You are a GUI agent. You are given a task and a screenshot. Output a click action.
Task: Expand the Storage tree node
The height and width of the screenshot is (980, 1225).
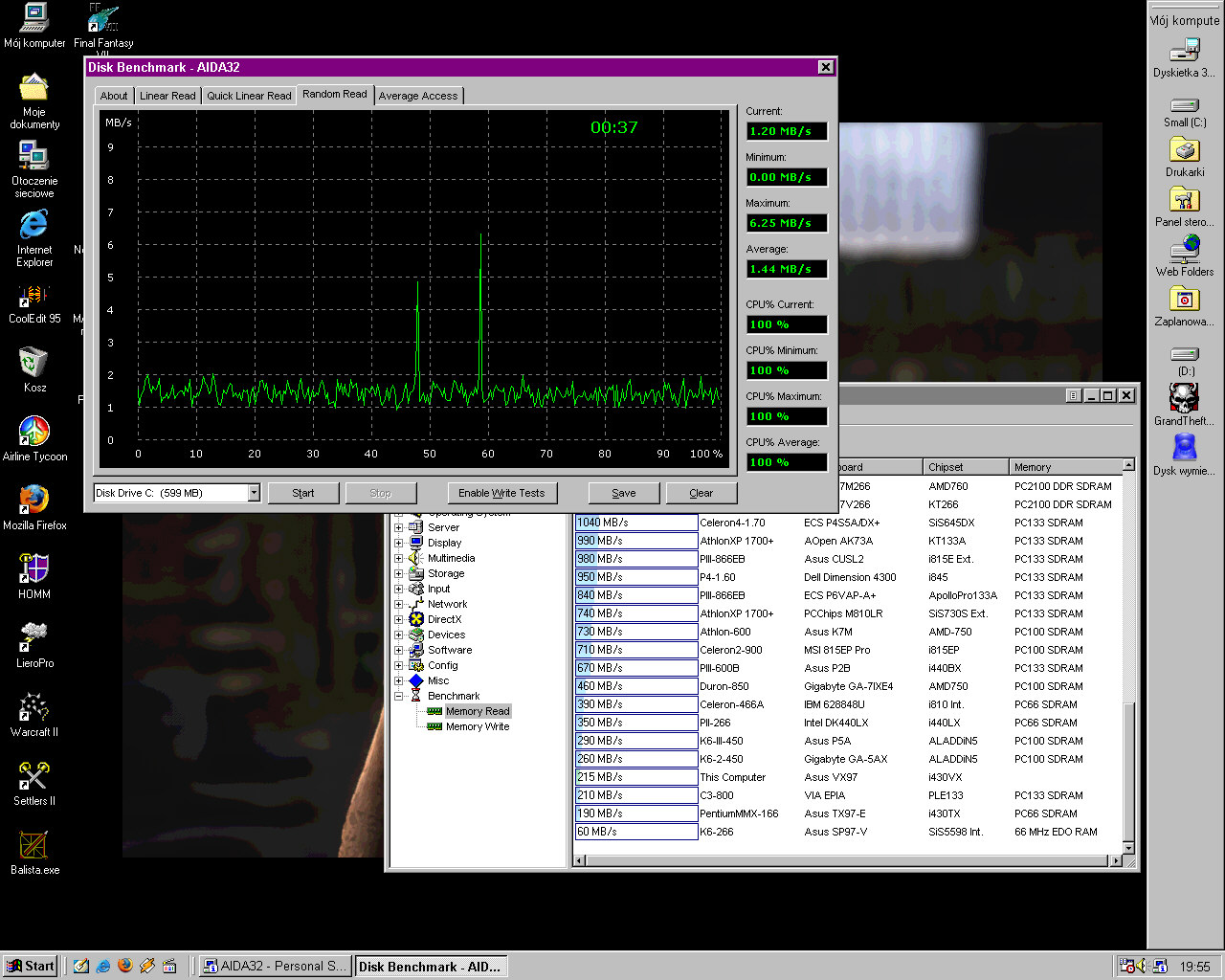point(398,573)
